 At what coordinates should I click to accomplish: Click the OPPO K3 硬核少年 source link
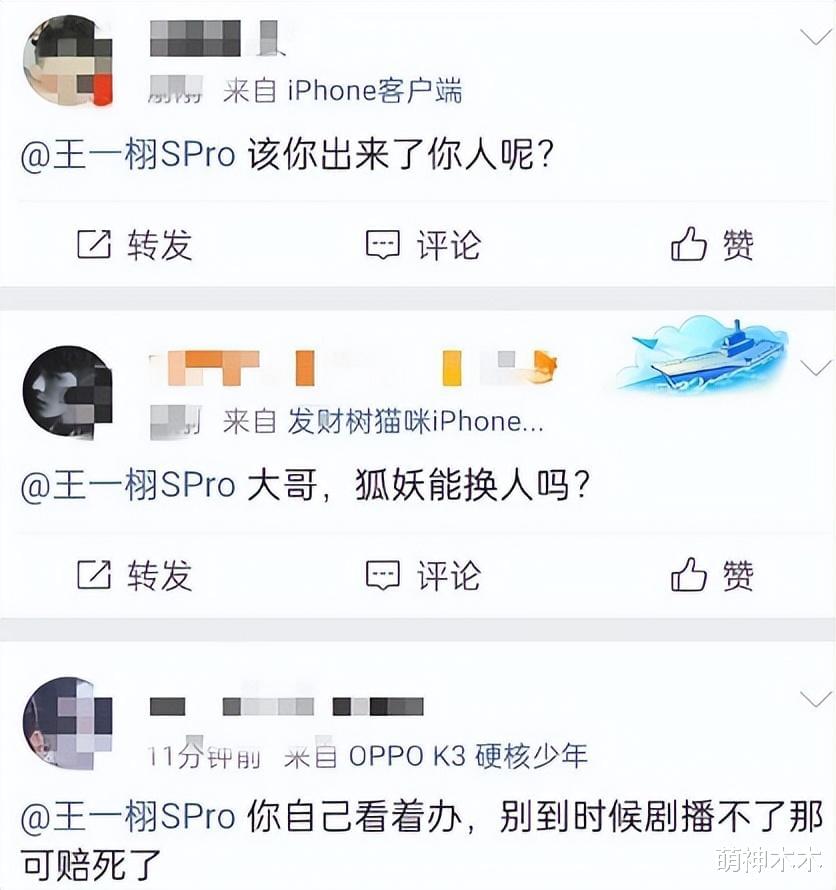[468, 755]
